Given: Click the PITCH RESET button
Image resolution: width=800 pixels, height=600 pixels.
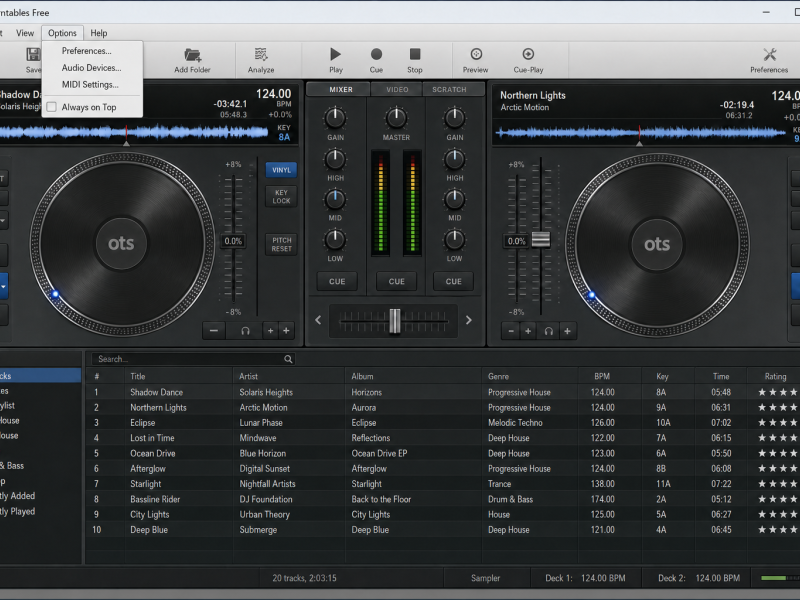Looking at the screenshot, I should coord(281,244).
